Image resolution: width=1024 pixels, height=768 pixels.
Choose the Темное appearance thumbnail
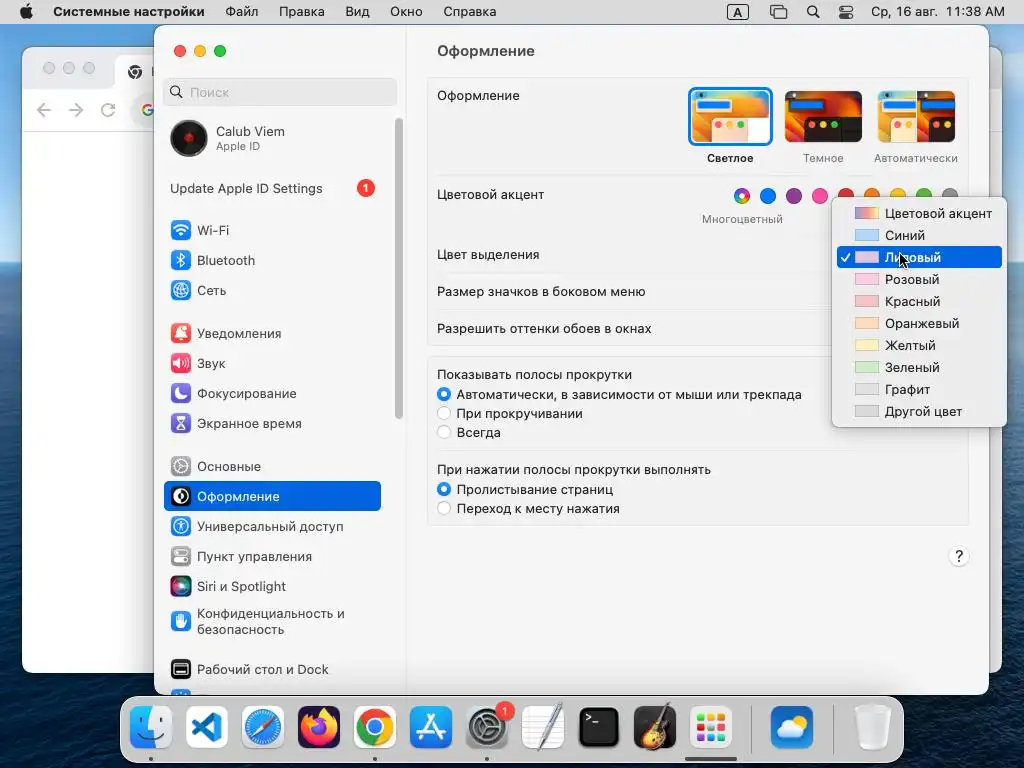coord(823,116)
